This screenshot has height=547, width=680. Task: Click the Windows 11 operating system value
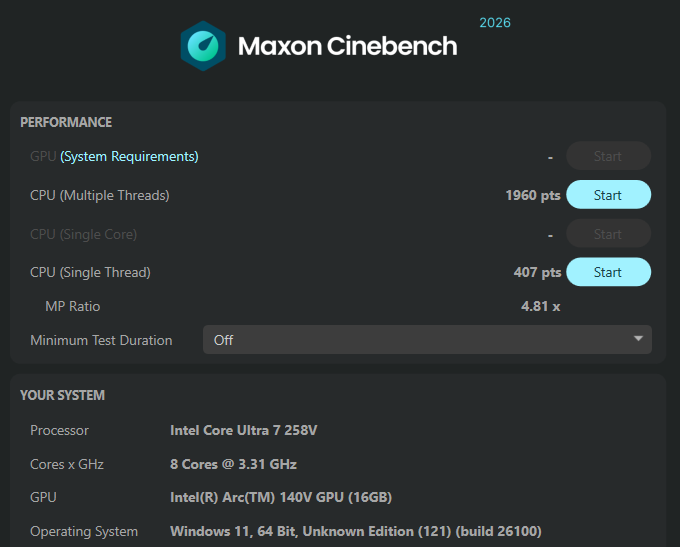coord(356,531)
